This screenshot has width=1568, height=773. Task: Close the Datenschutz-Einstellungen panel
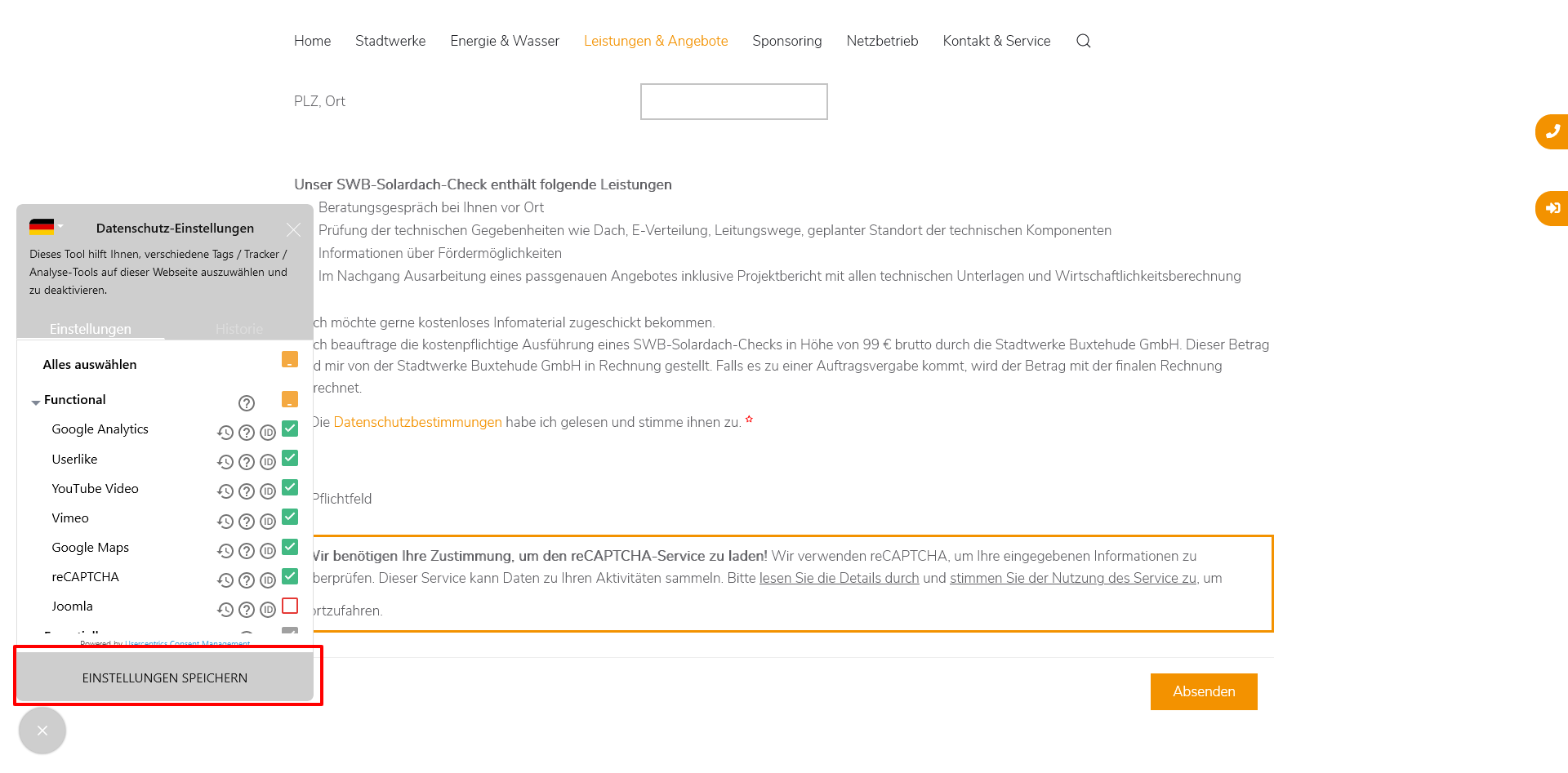pos(293,230)
